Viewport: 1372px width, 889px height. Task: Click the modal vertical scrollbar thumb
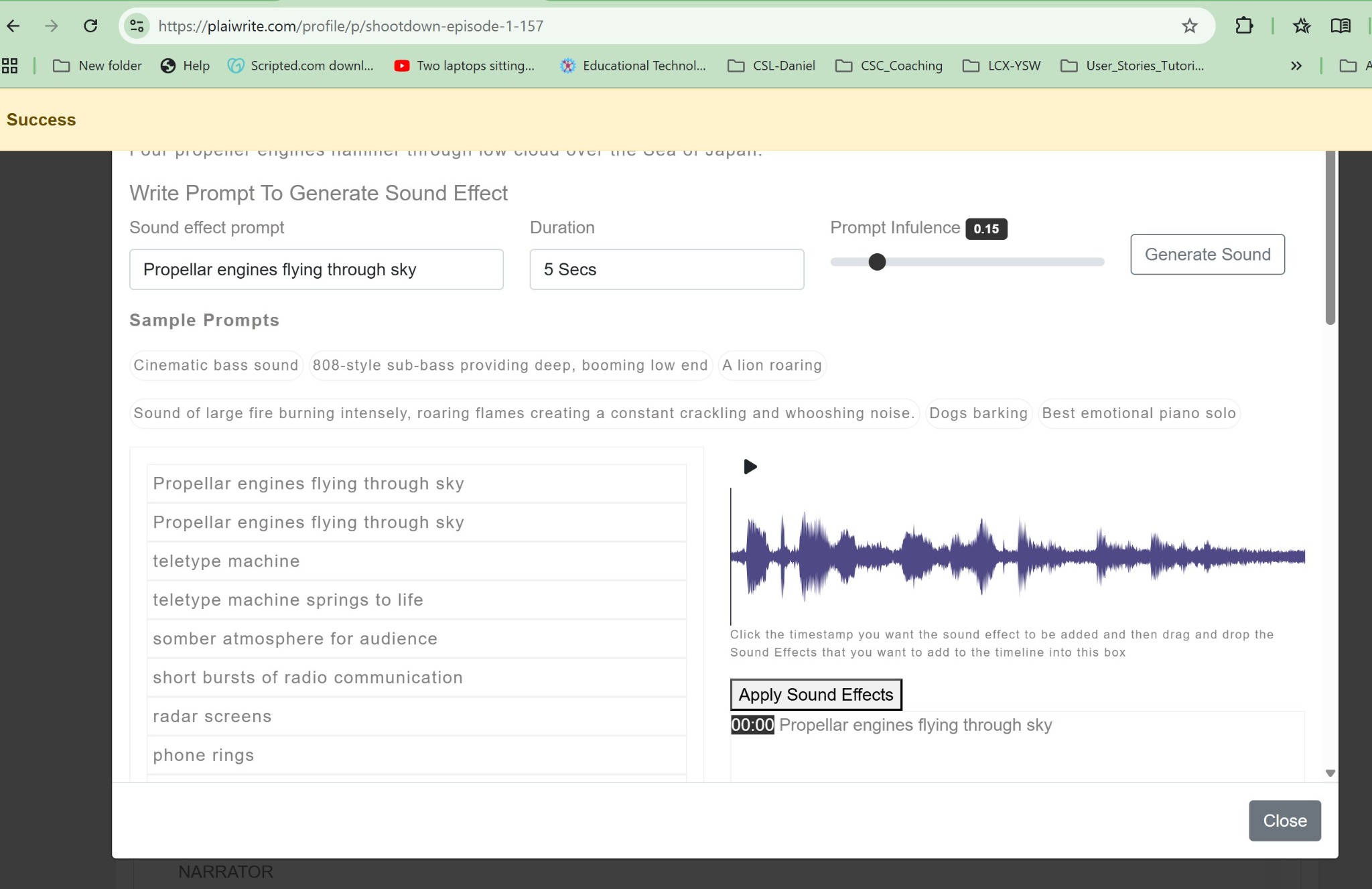coord(1330,238)
